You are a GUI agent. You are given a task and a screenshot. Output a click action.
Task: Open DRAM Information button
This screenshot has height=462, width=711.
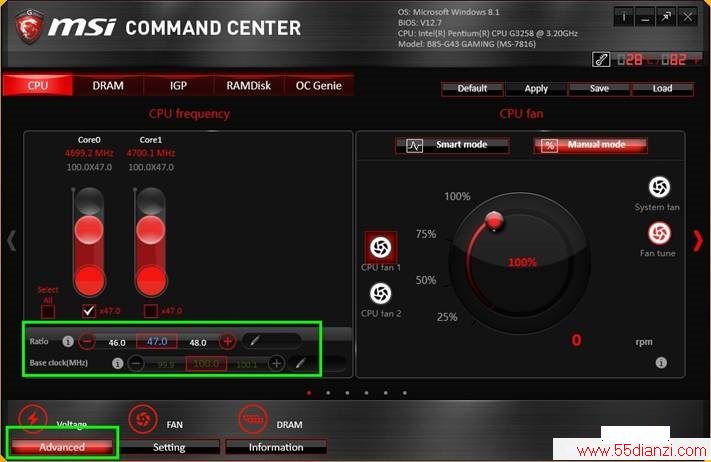(276, 447)
